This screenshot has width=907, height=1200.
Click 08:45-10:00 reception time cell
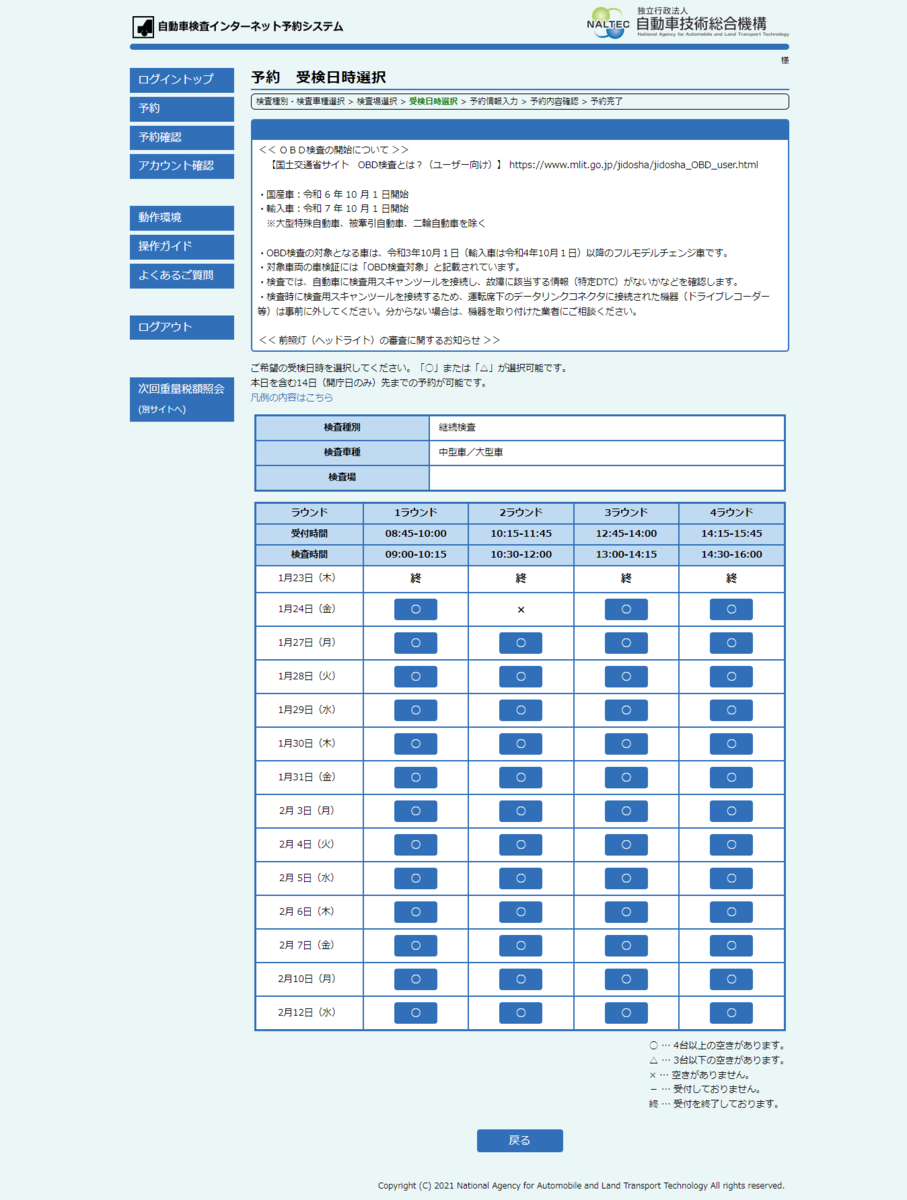click(415, 534)
